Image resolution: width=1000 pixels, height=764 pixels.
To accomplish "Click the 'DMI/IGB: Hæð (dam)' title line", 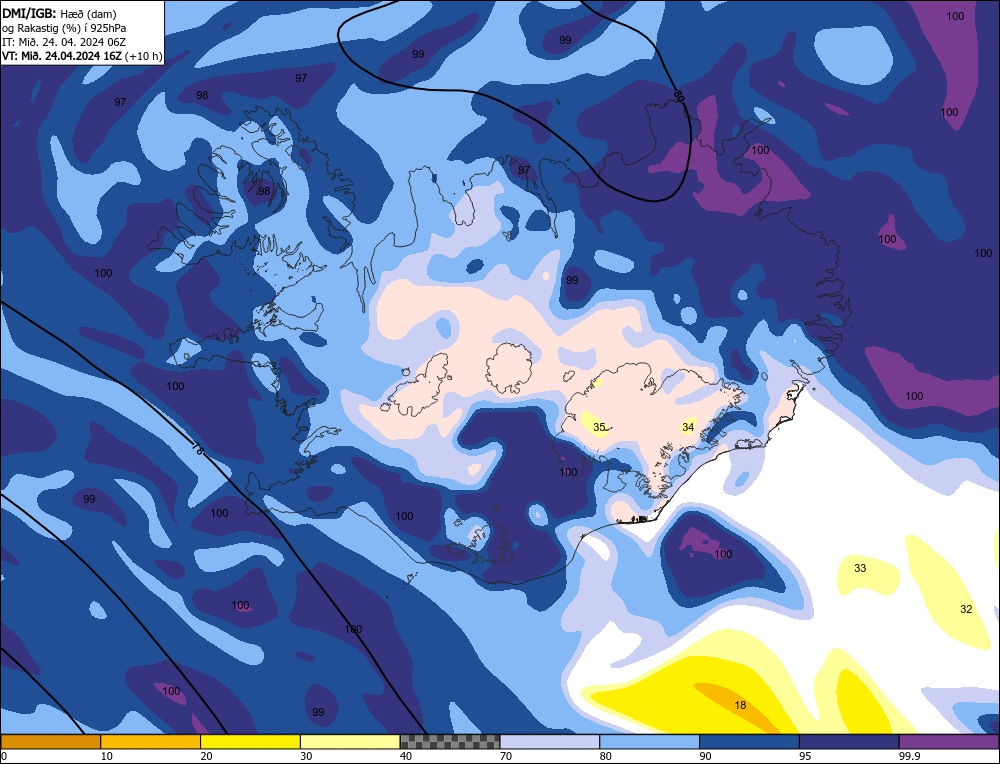I will pos(59,13).
